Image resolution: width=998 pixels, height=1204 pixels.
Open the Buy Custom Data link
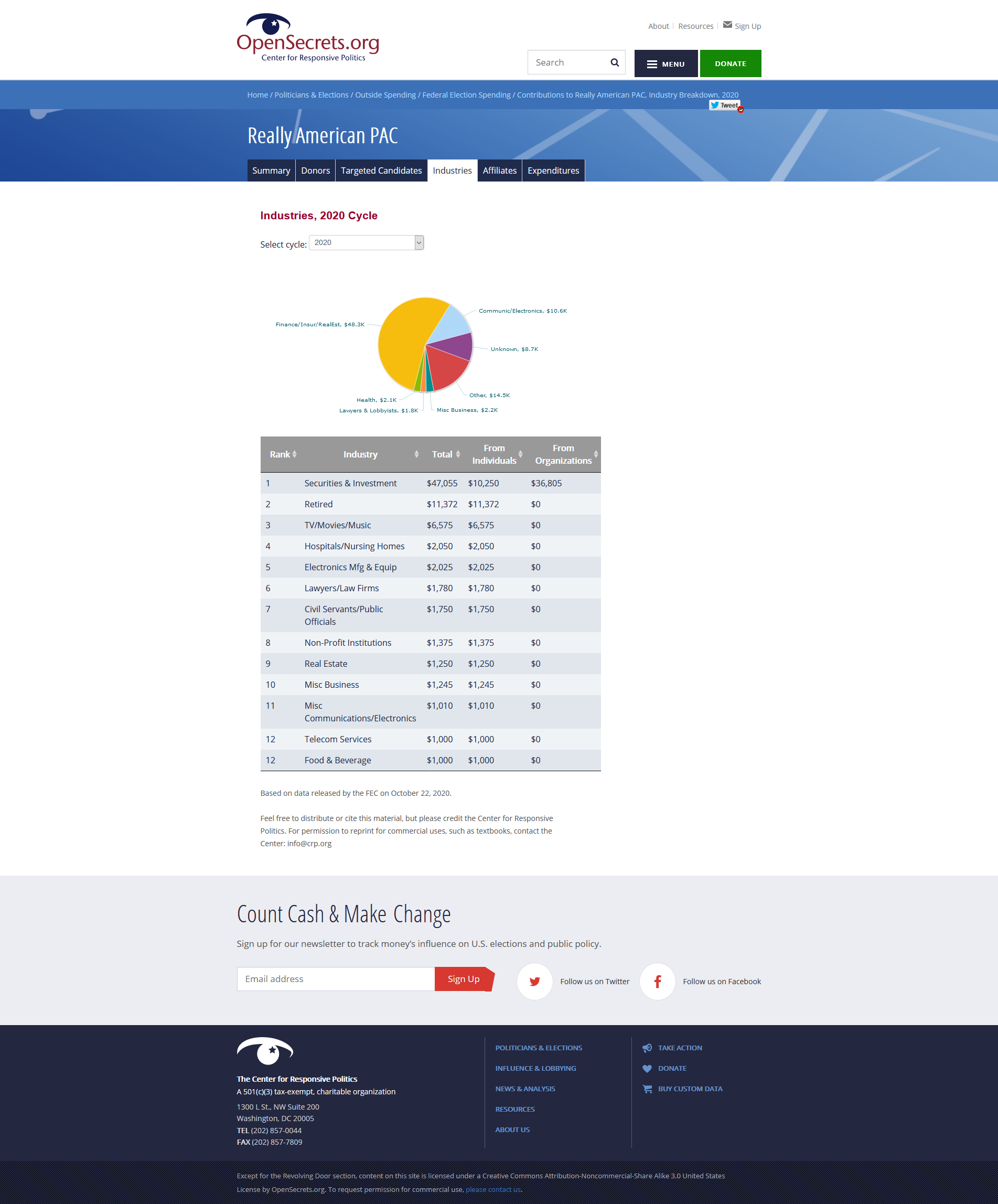690,1089
